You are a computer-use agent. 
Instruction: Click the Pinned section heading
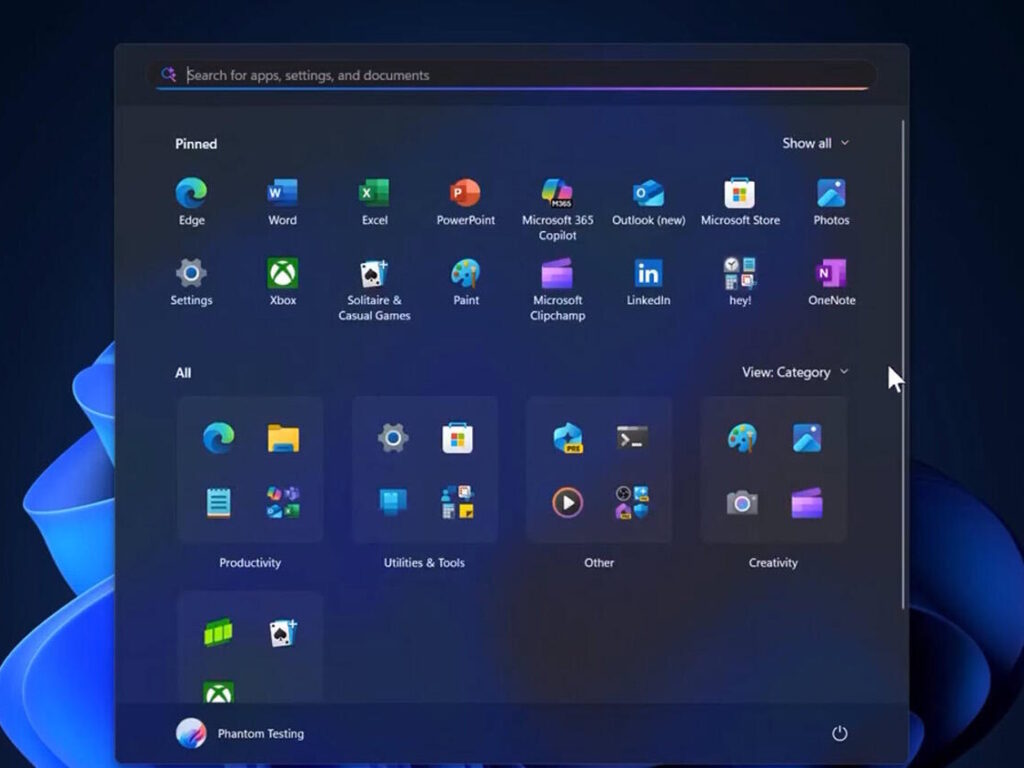coord(196,144)
